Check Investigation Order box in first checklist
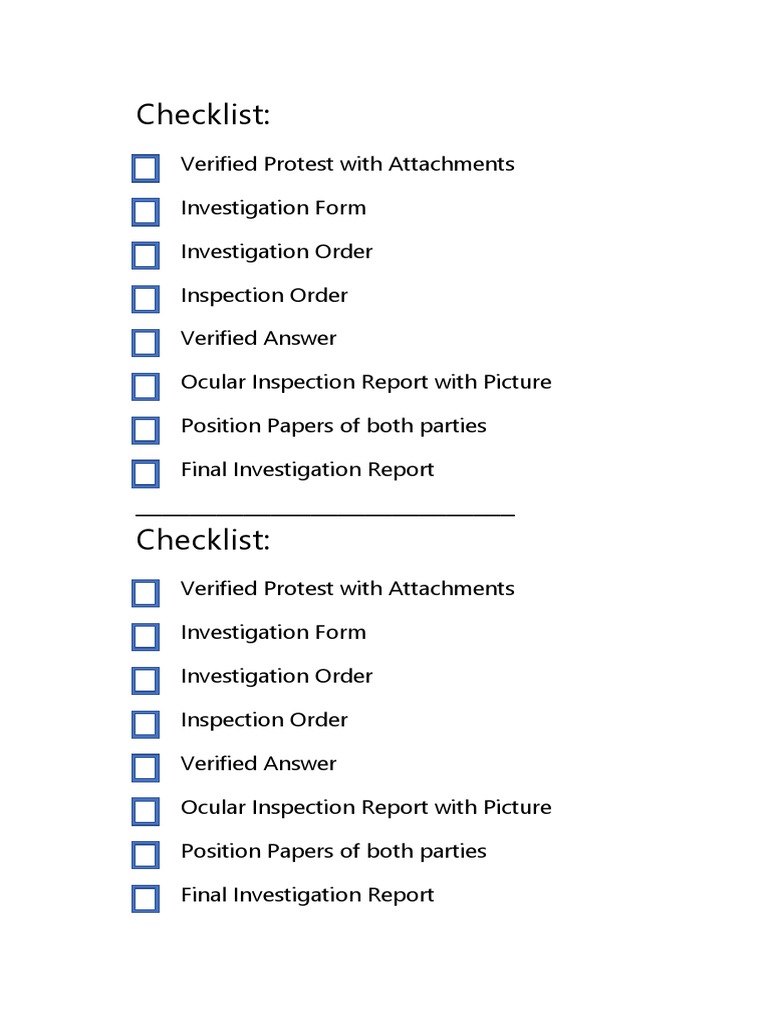Screen dimensions: 768x1024 coord(145,255)
